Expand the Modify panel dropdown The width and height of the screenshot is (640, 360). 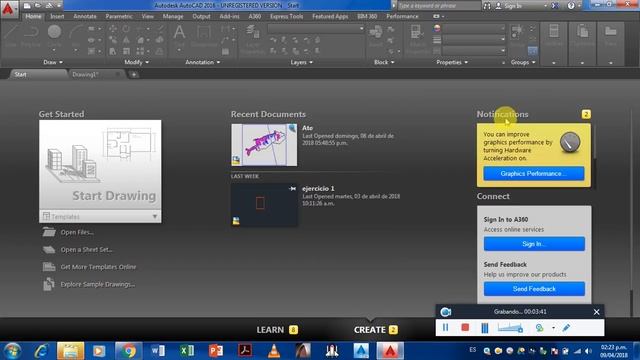coord(137,62)
